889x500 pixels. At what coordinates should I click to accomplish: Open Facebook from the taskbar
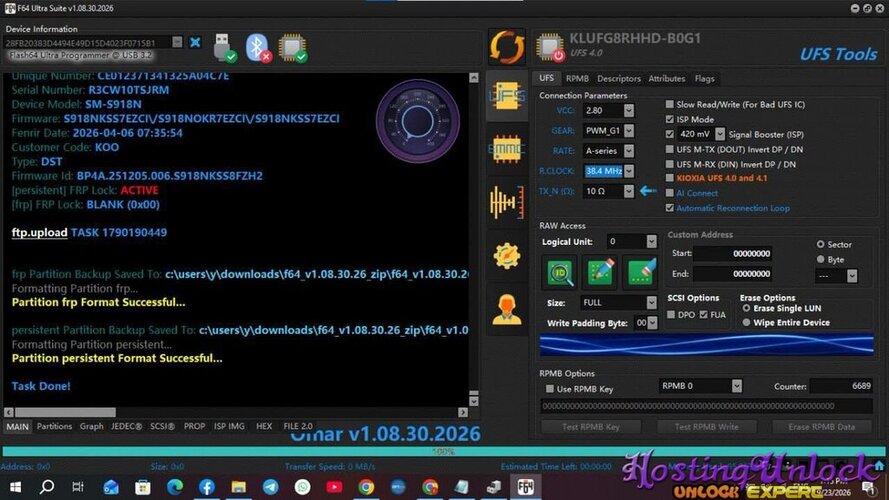[206, 486]
